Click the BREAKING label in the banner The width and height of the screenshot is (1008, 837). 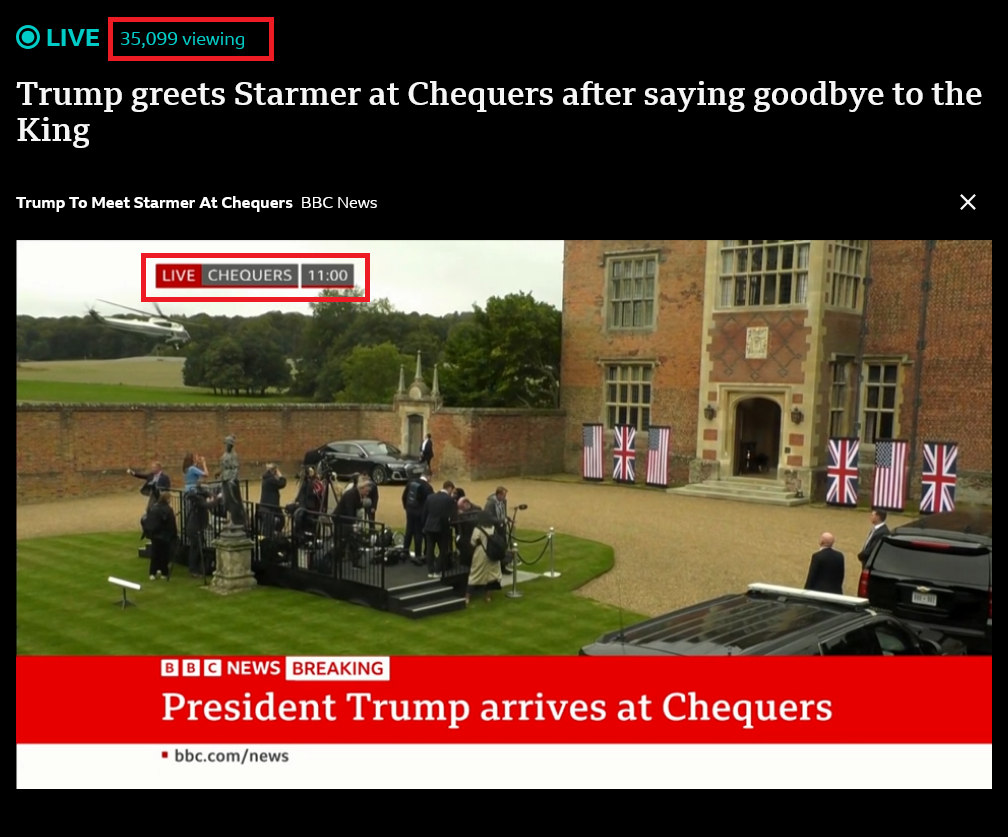pos(338,669)
